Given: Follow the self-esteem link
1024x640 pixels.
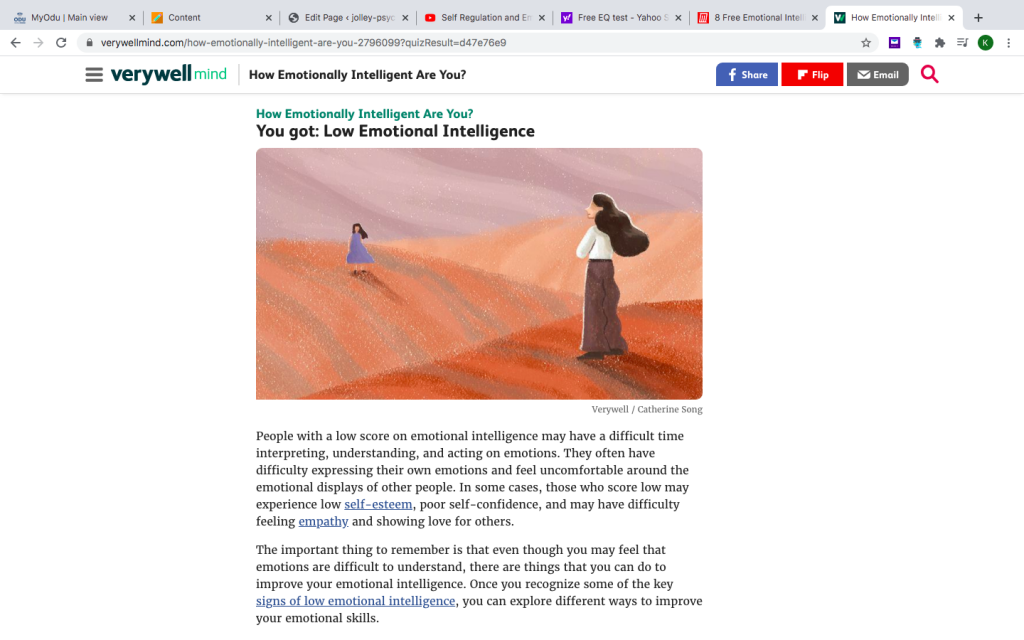Looking at the screenshot, I should 378,504.
